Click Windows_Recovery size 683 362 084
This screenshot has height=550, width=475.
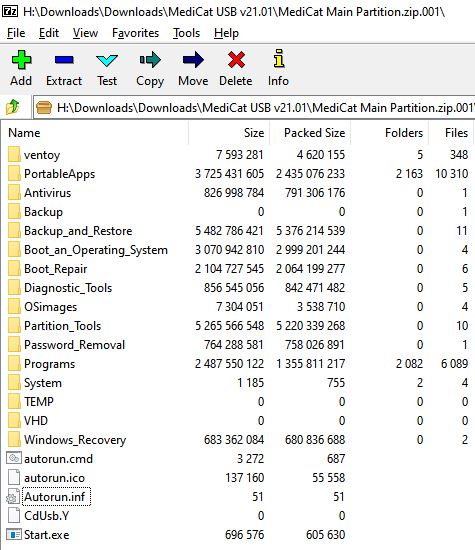coord(234,440)
